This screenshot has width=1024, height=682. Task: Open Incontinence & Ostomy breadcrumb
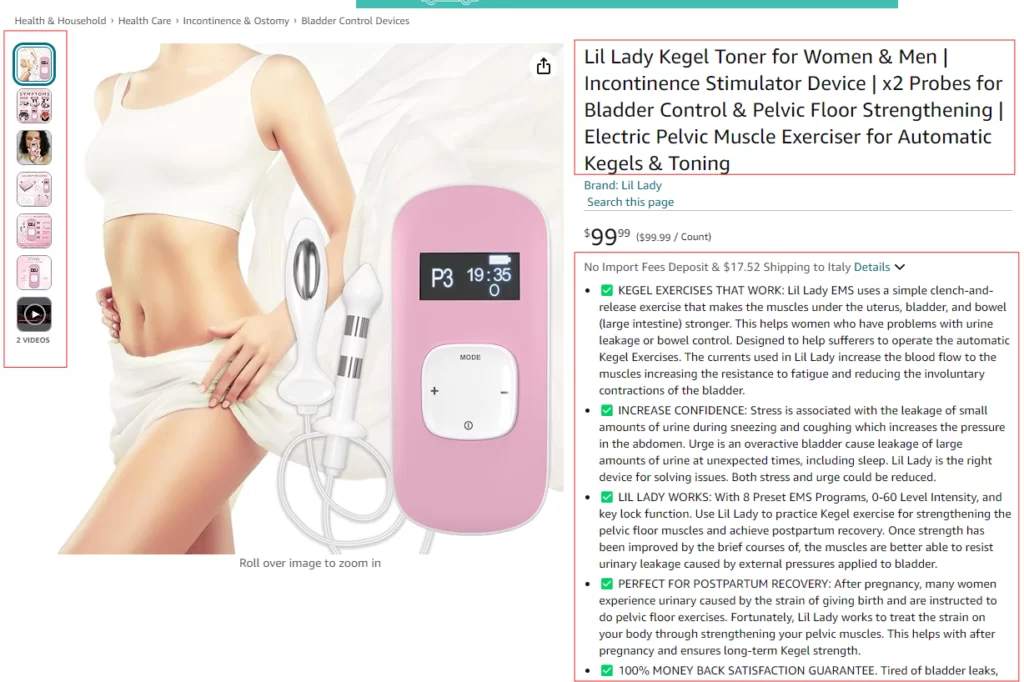point(236,21)
